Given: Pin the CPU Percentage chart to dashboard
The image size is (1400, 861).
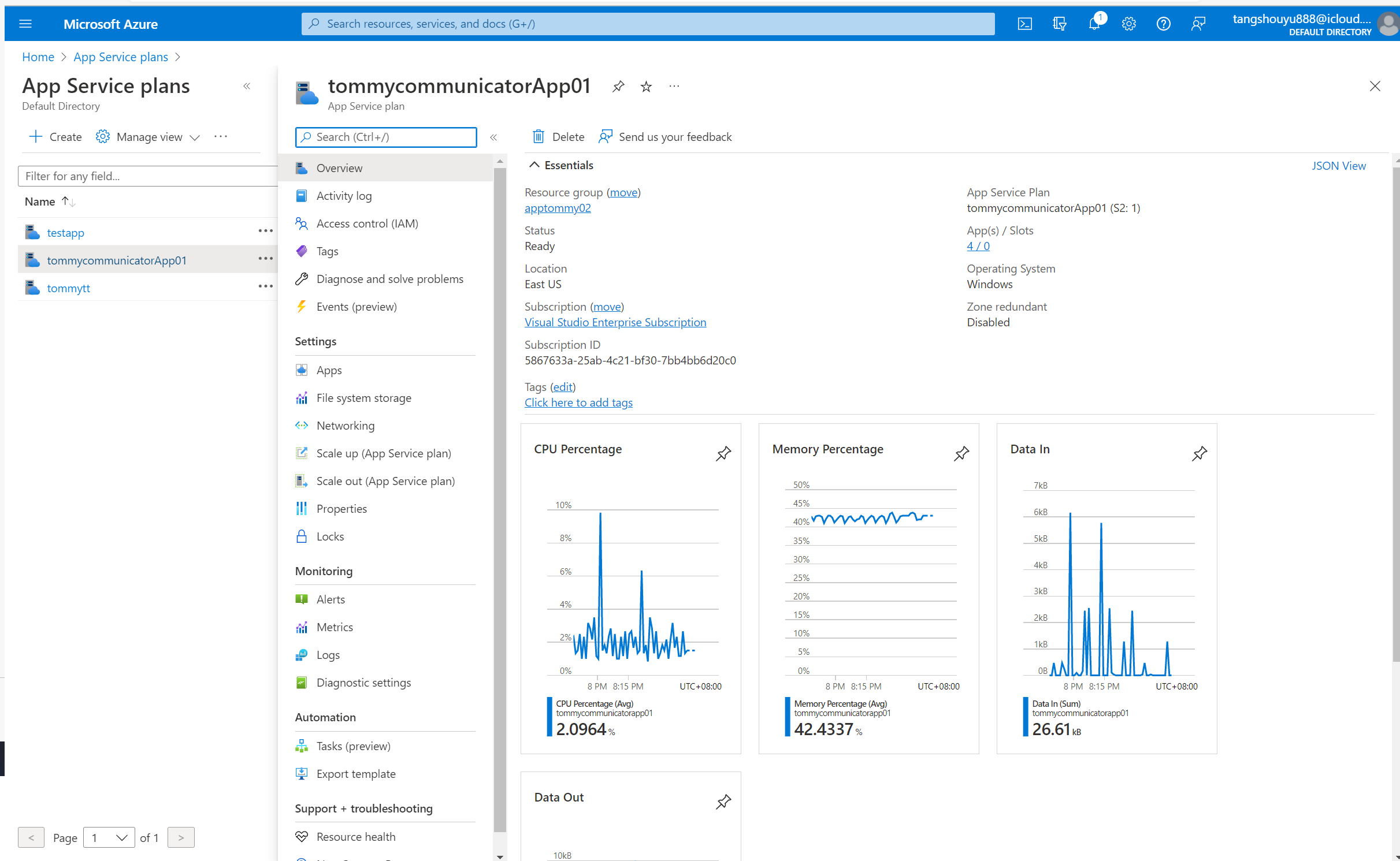Looking at the screenshot, I should [x=723, y=454].
